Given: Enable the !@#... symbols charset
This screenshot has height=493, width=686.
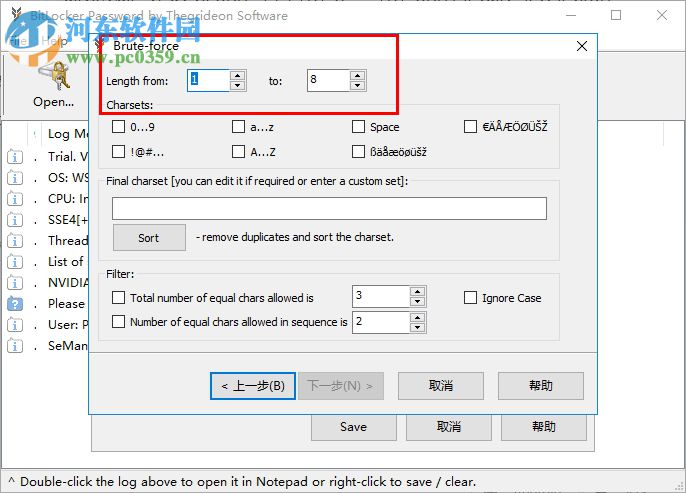Looking at the screenshot, I should point(118,152).
